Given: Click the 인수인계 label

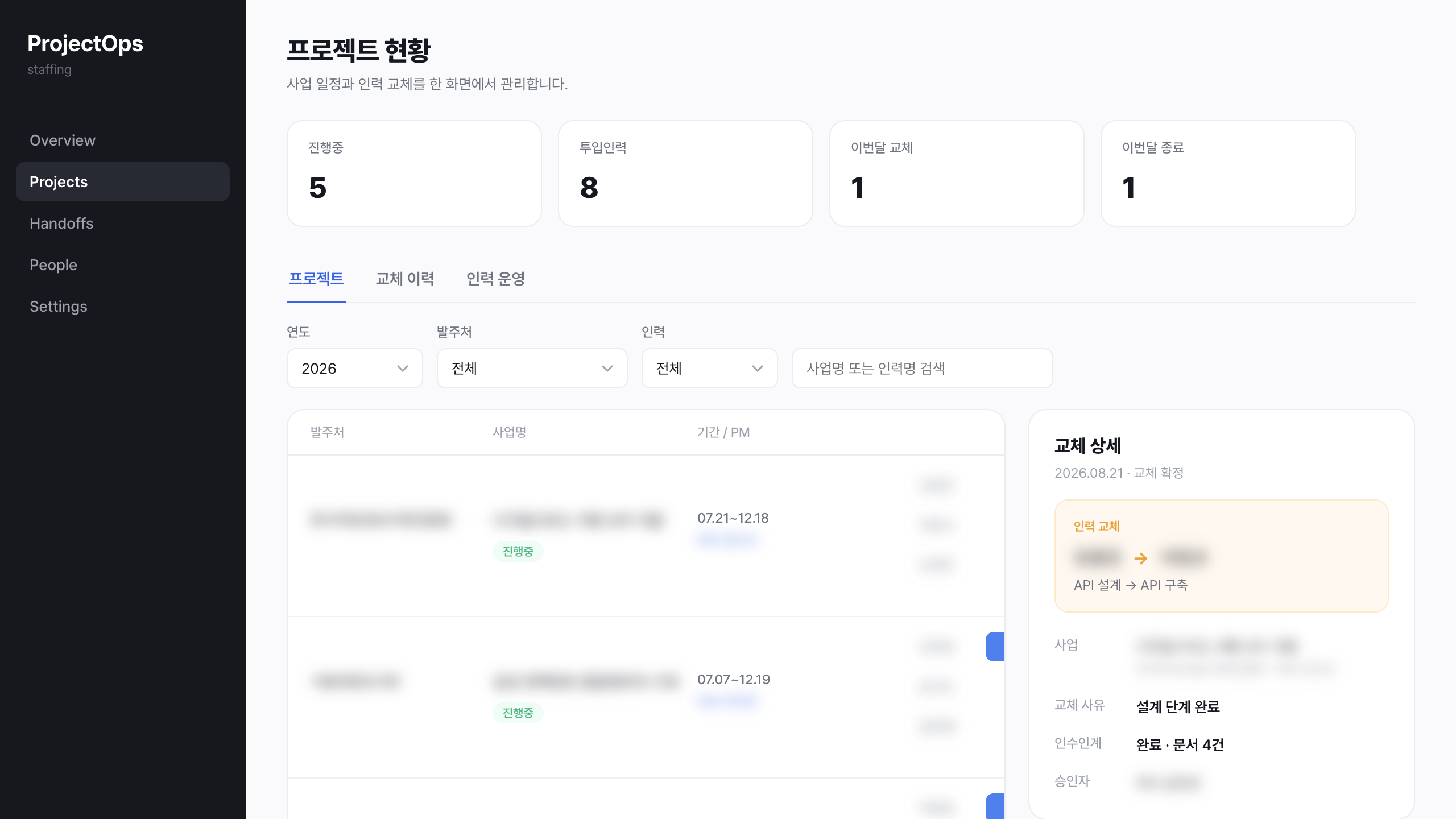Looking at the screenshot, I should (x=1078, y=743).
